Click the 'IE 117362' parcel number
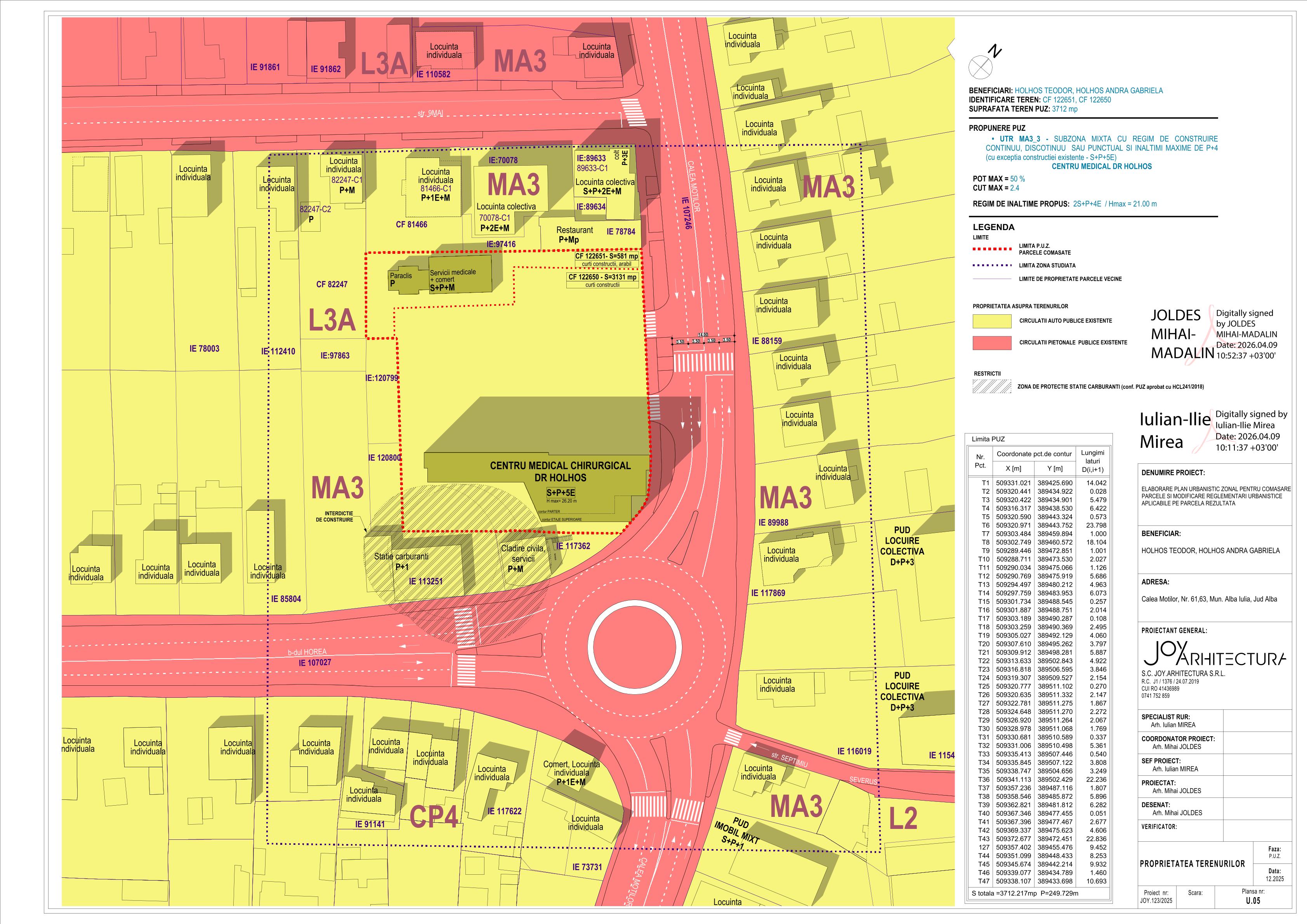The image size is (1307, 924). pyautogui.click(x=573, y=546)
